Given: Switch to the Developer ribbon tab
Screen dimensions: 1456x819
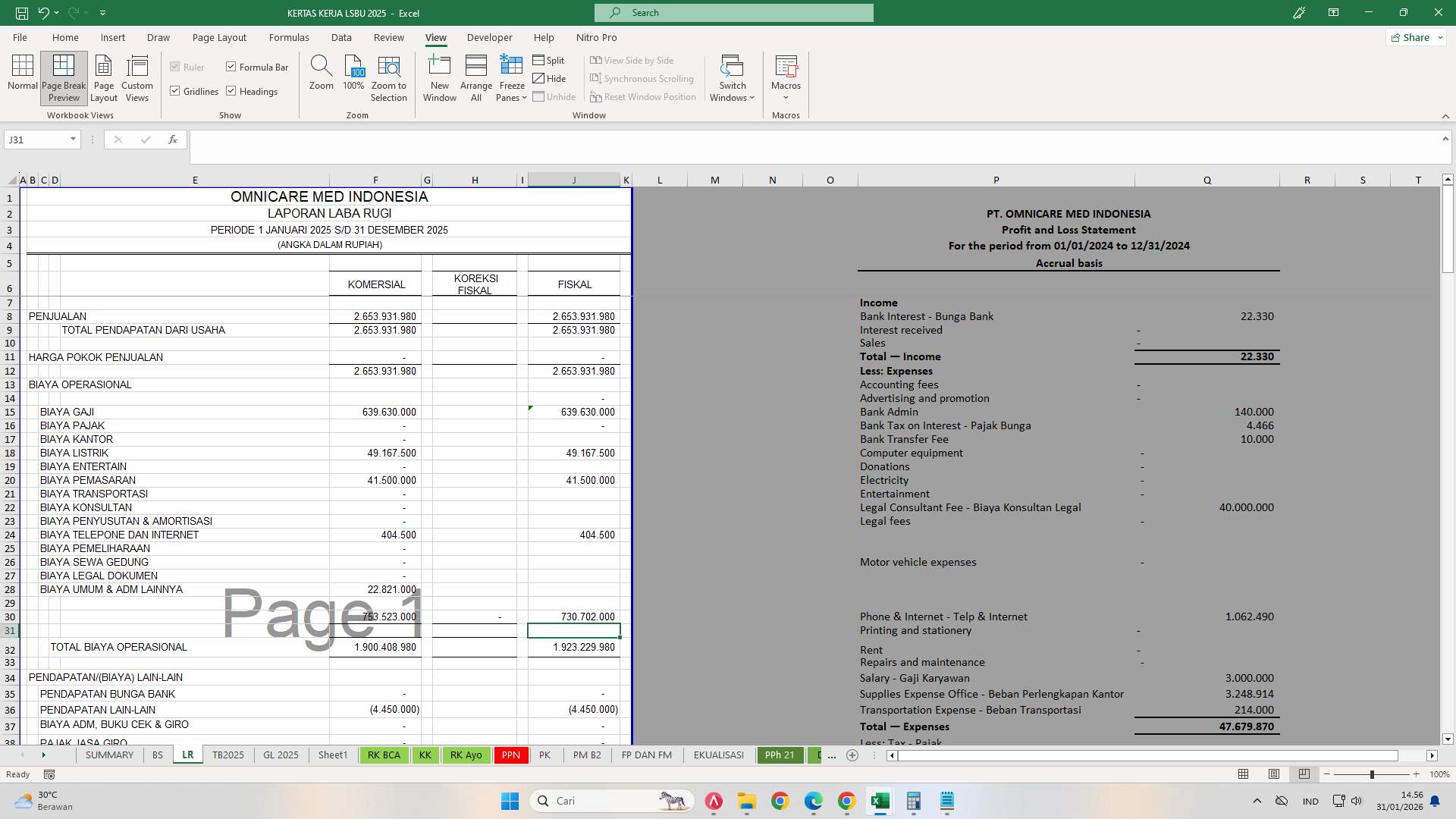Looking at the screenshot, I should point(490,37).
